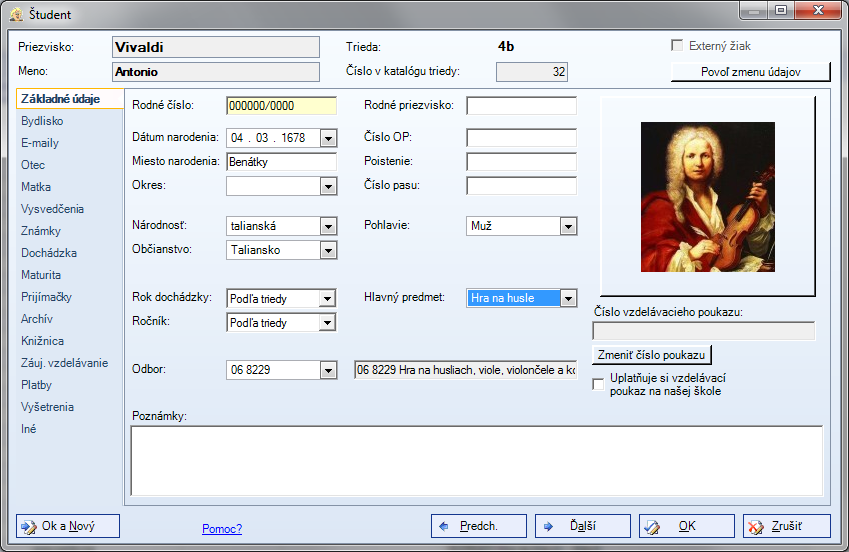This screenshot has height=552, width=849.
Task: Open the Rok dochádzky dropdown
Action: pyautogui.click(x=327, y=298)
